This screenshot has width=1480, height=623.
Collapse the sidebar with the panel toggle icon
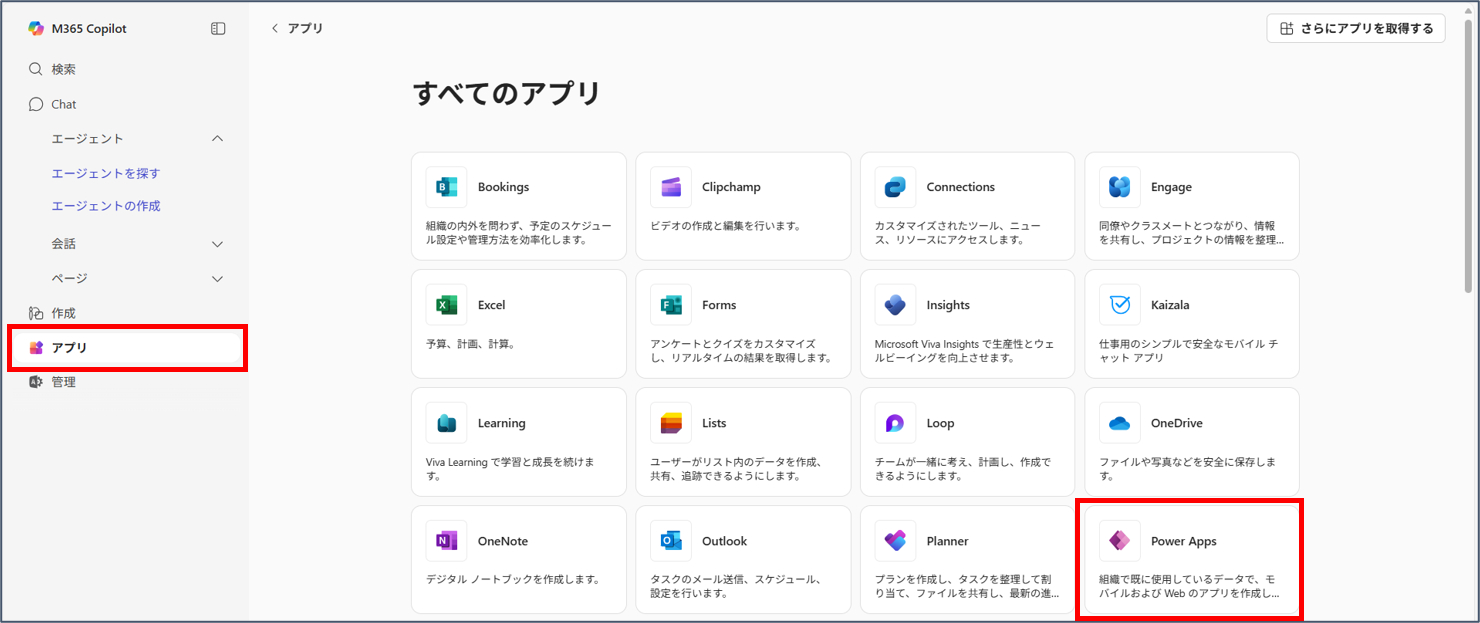218,29
